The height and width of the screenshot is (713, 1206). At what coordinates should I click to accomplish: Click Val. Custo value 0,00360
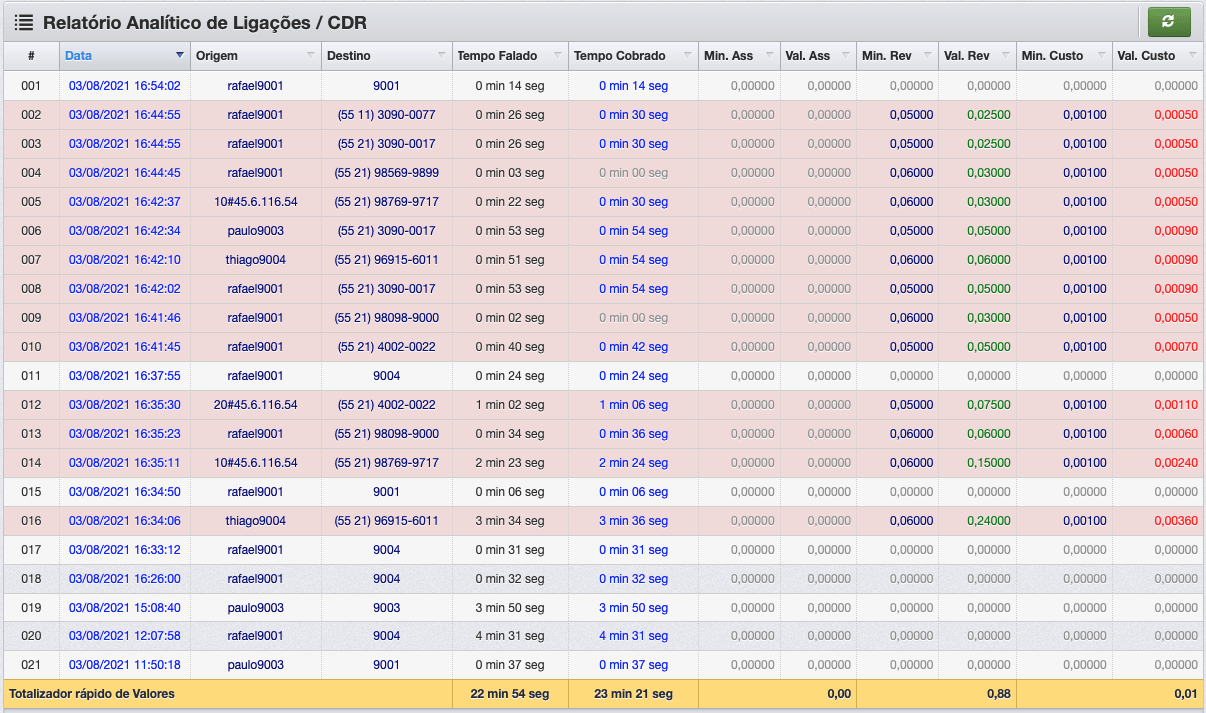1176,521
